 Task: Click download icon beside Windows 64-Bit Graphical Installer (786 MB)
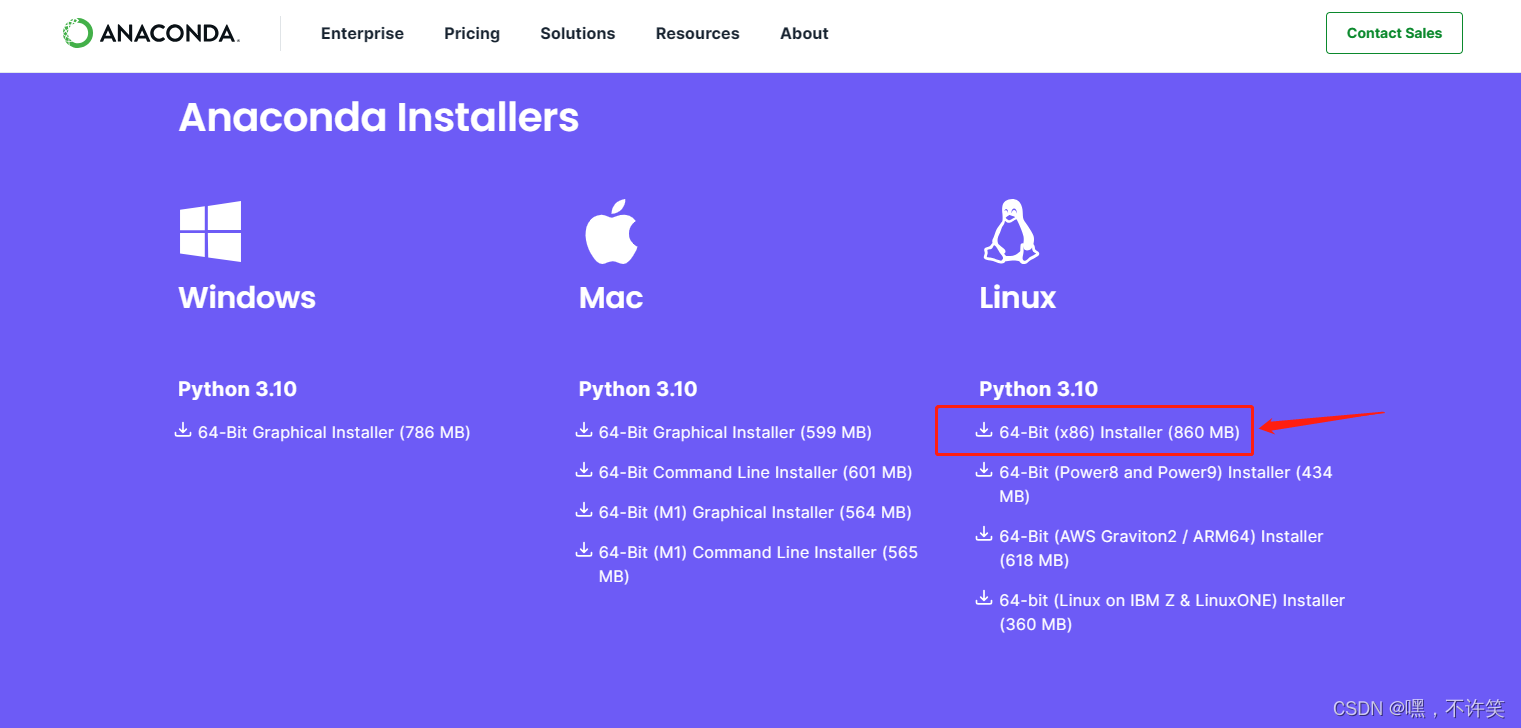pos(183,431)
